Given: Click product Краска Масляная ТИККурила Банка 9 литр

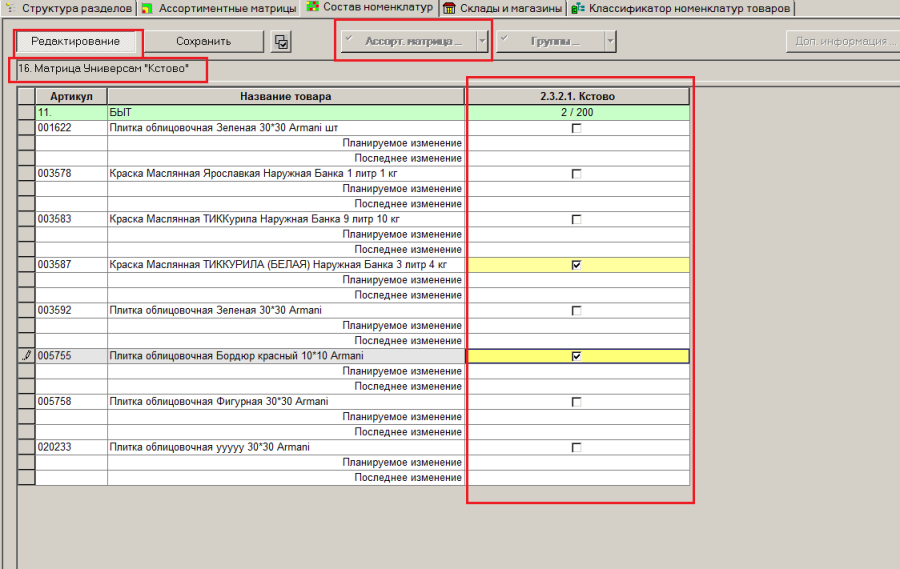Looking at the screenshot, I should (286, 219).
